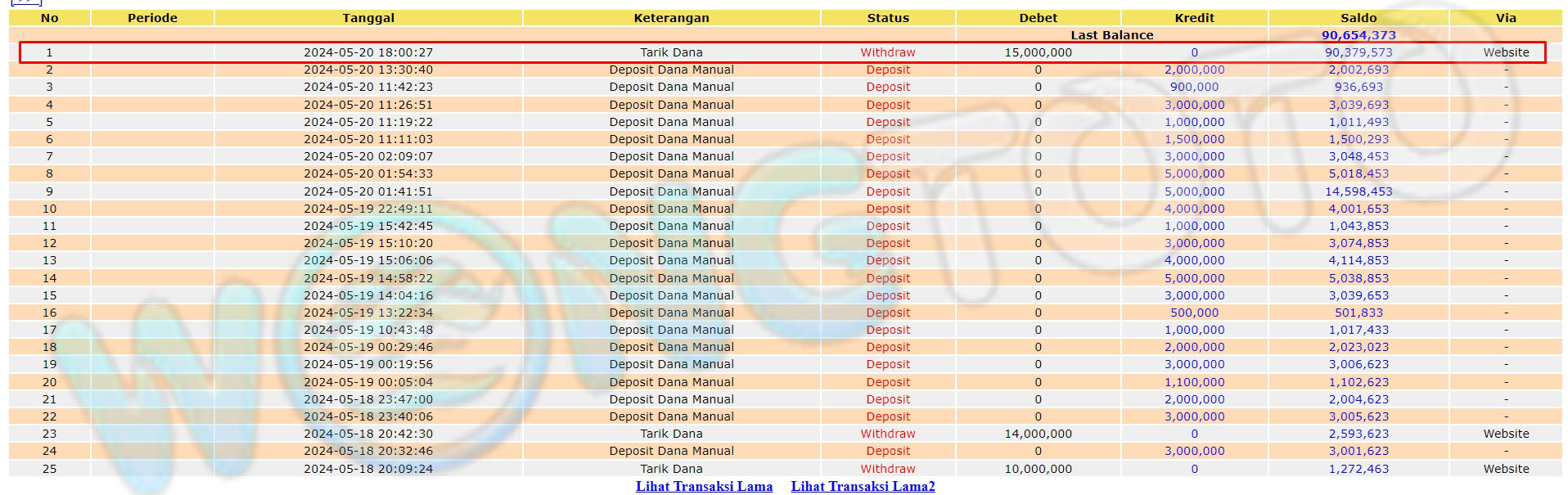Viewport: 1568px width, 495px height.
Task: Click the Withdraw status in row 1
Action: 888,52
